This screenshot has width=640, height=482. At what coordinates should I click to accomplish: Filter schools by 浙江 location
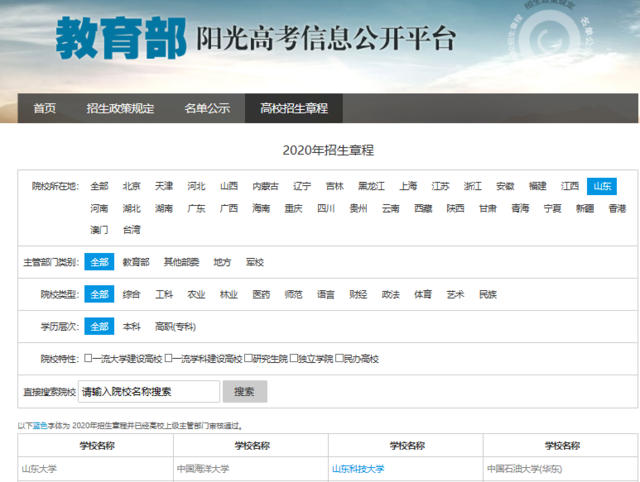(x=473, y=186)
